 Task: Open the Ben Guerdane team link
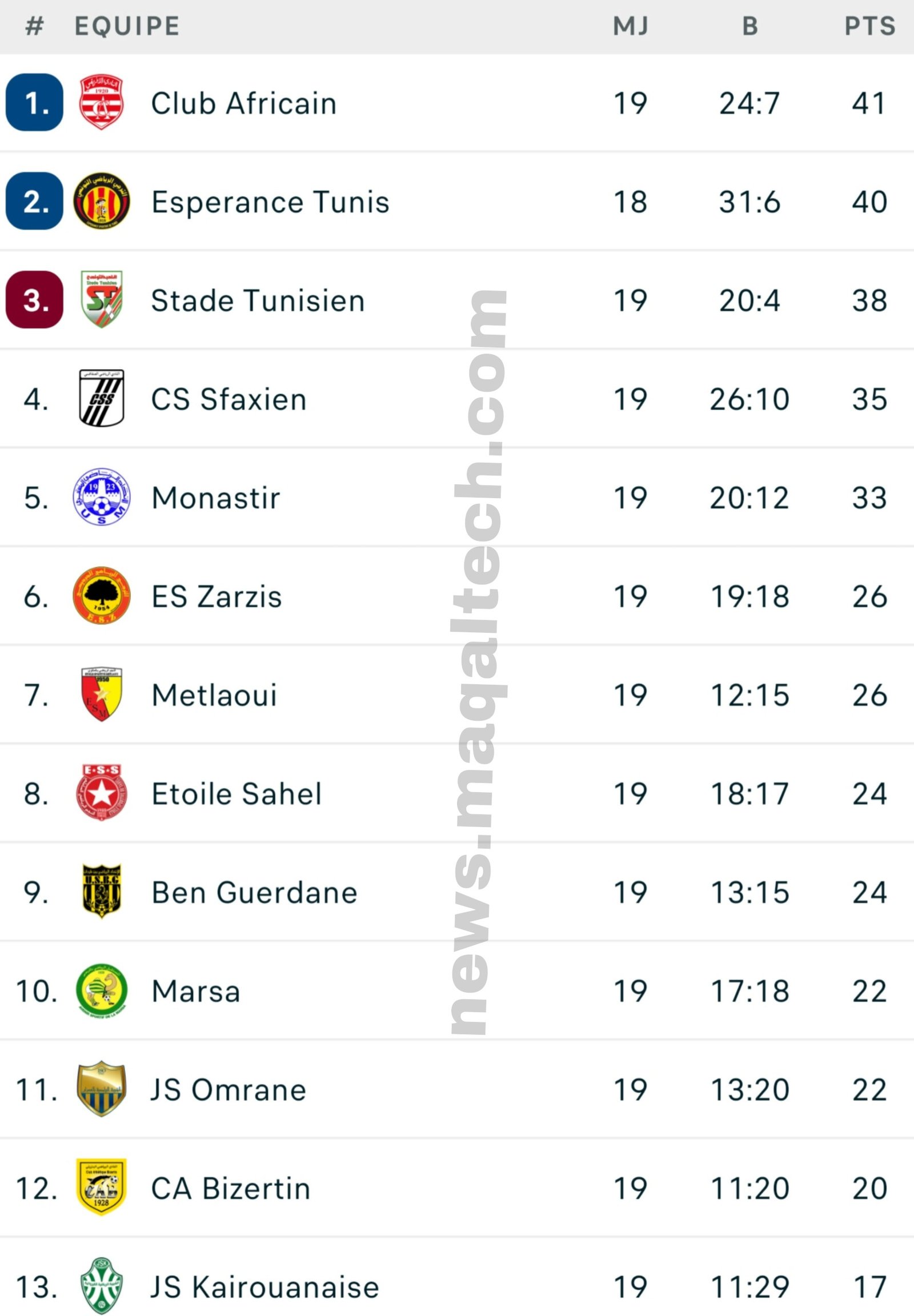tap(254, 892)
